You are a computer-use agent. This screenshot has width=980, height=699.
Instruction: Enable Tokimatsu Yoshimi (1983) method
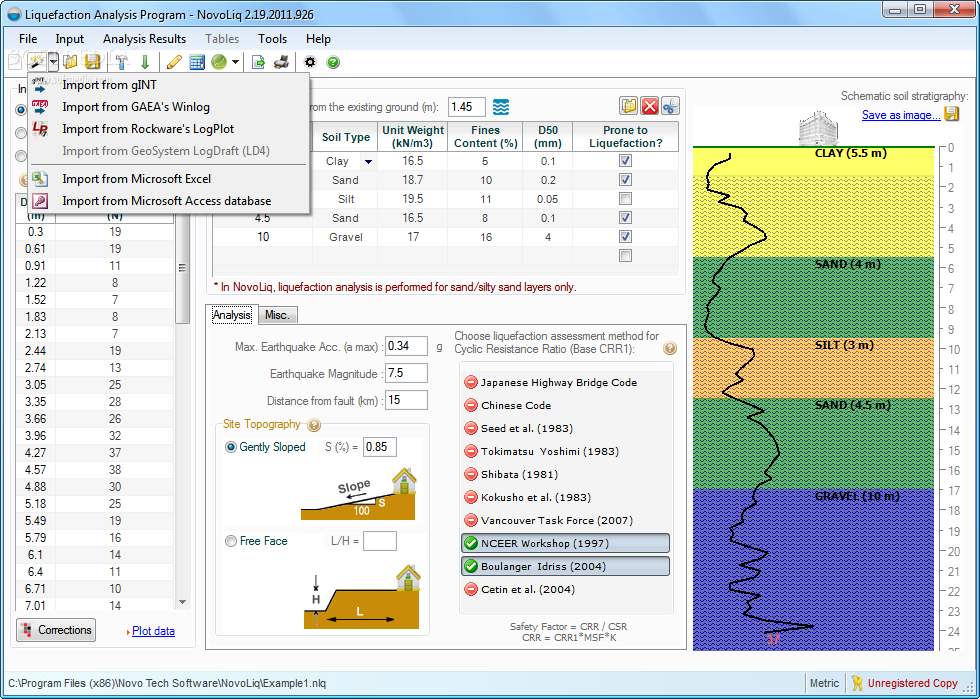tap(566, 451)
